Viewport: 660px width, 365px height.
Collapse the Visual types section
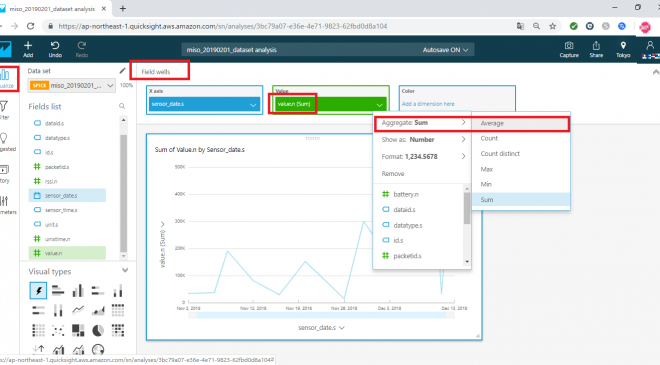coord(125,270)
